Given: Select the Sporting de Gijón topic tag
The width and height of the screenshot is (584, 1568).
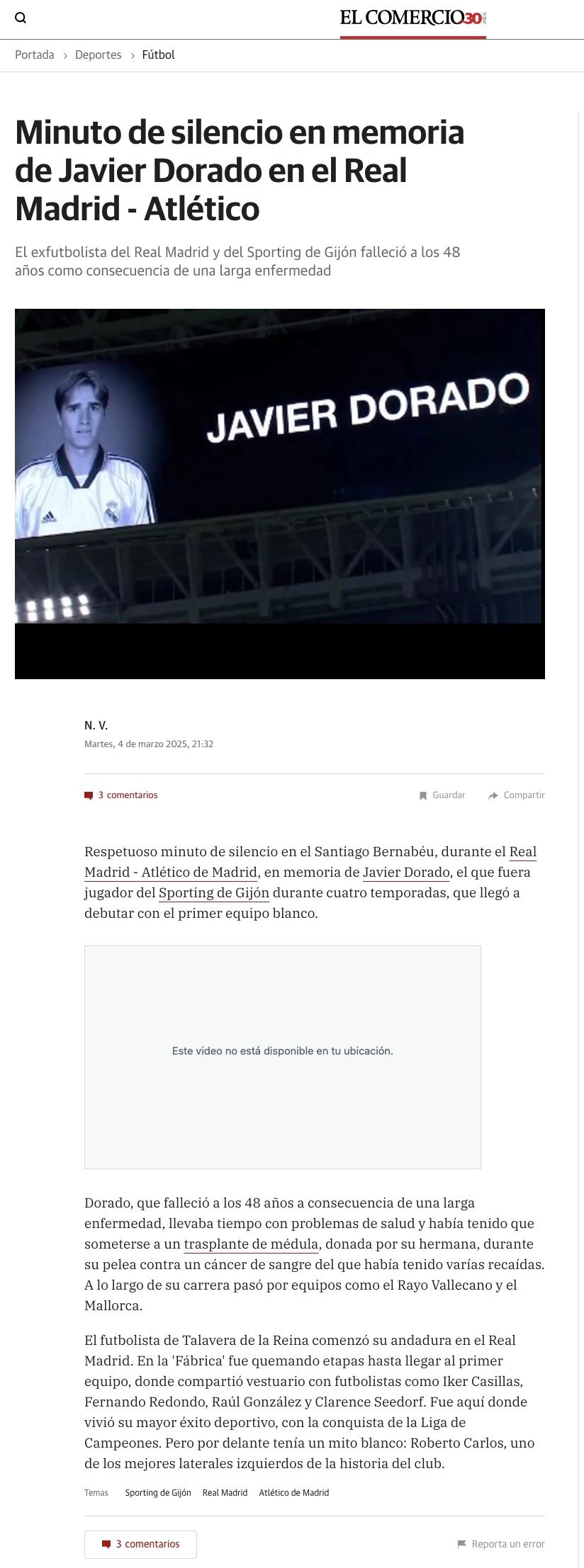Looking at the screenshot, I should (x=158, y=1492).
